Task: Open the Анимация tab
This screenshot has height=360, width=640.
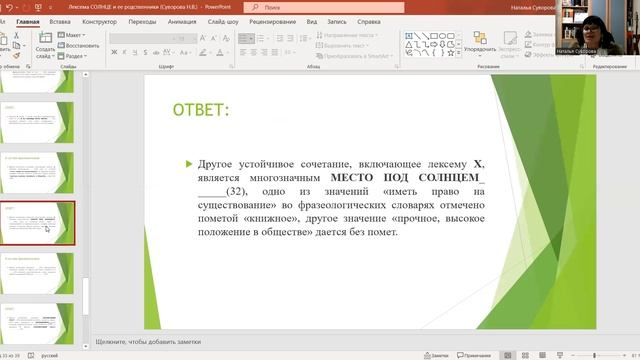Action: (182, 22)
